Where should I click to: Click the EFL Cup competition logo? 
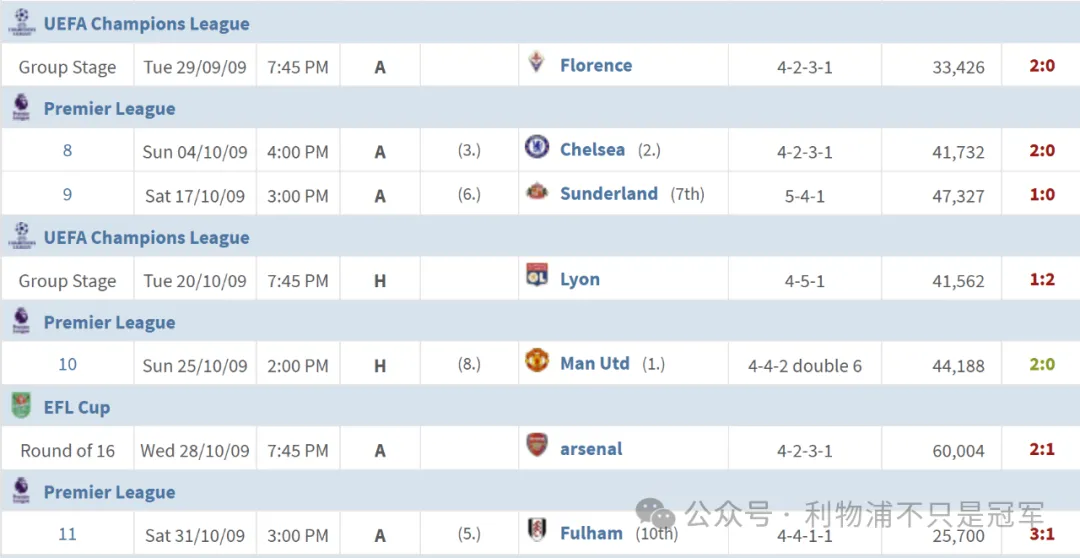[20, 406]
